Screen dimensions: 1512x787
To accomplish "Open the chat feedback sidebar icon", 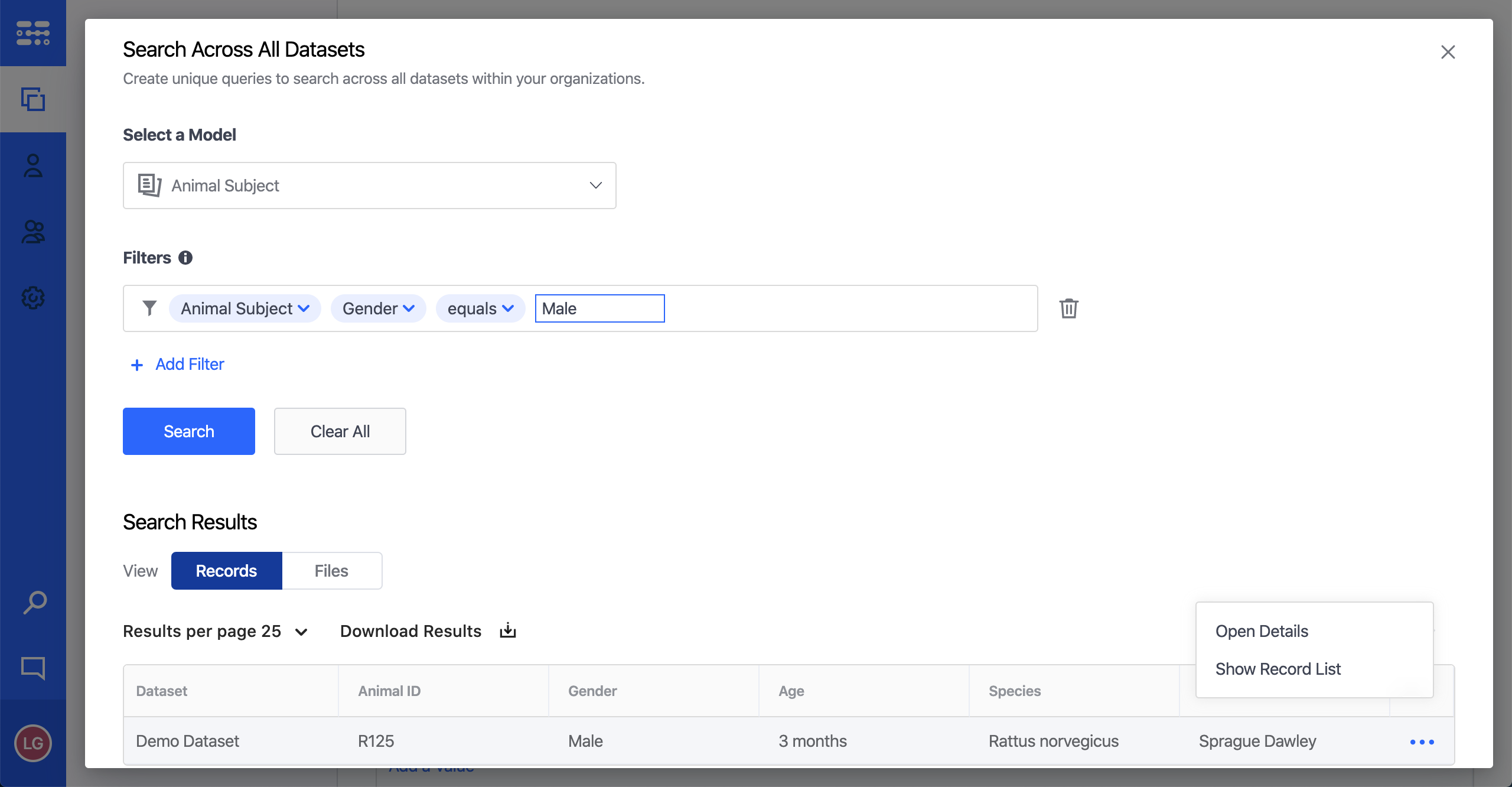I will coord(33,668).
